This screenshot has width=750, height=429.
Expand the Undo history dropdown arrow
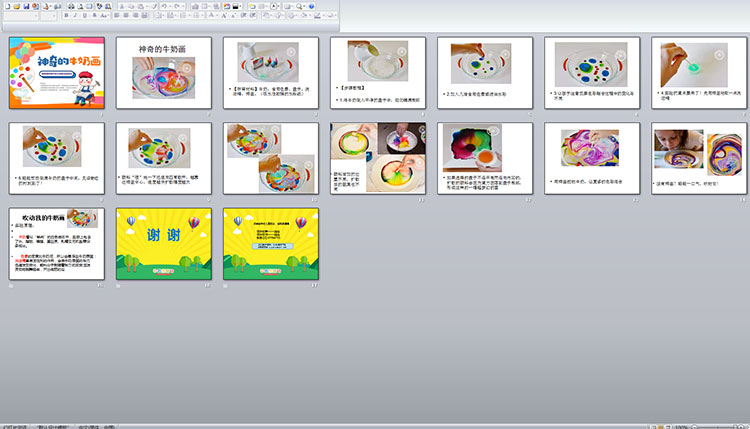tap(170, 7)
